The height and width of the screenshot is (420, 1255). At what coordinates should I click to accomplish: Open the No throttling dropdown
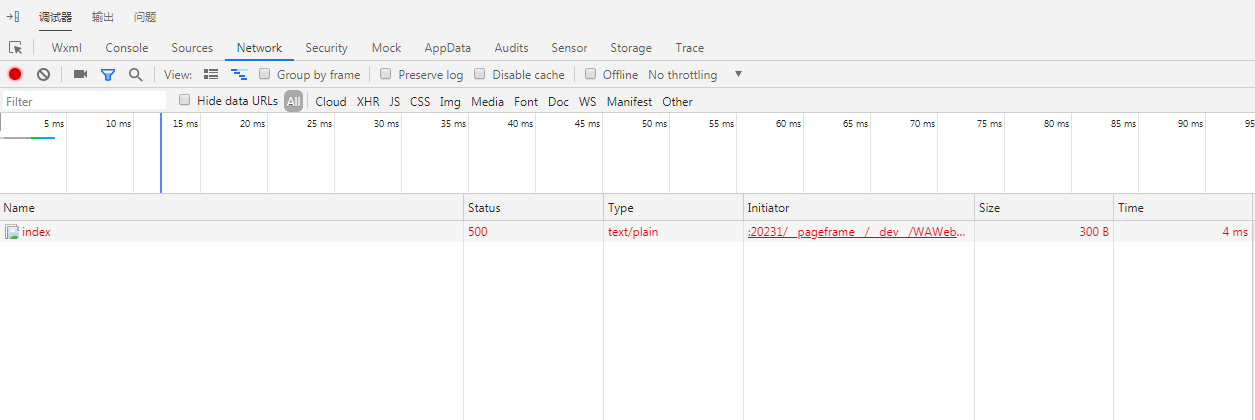[695, 74]
